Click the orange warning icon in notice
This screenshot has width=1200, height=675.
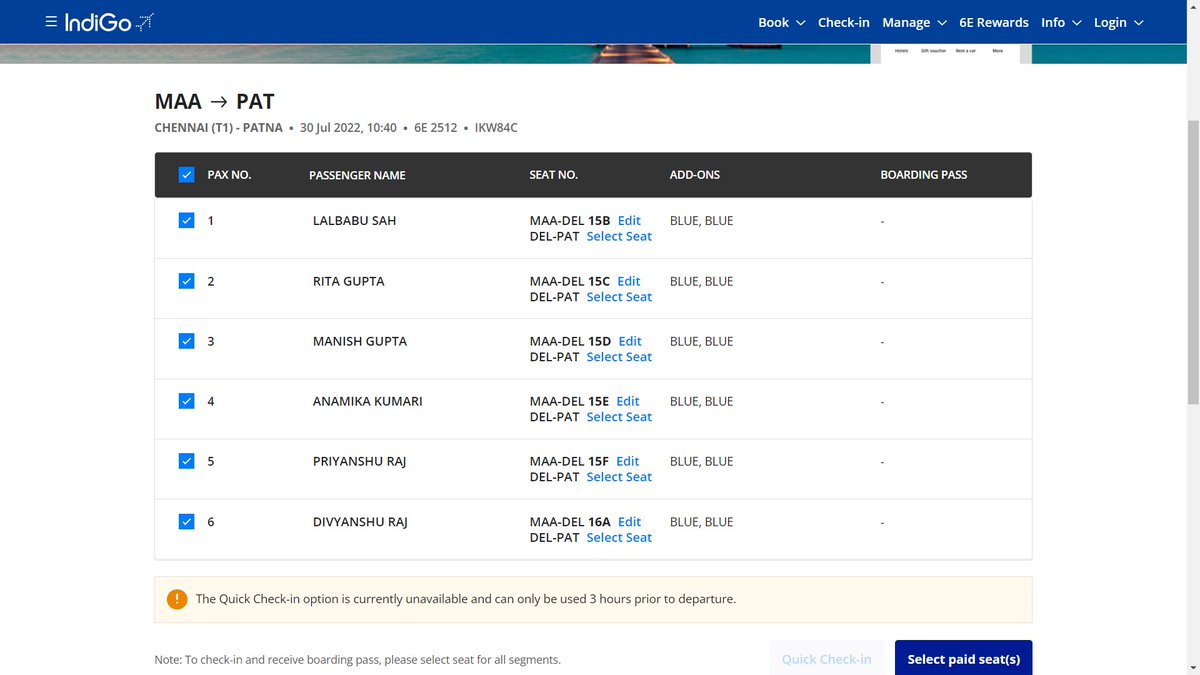[x=177, y=599]
